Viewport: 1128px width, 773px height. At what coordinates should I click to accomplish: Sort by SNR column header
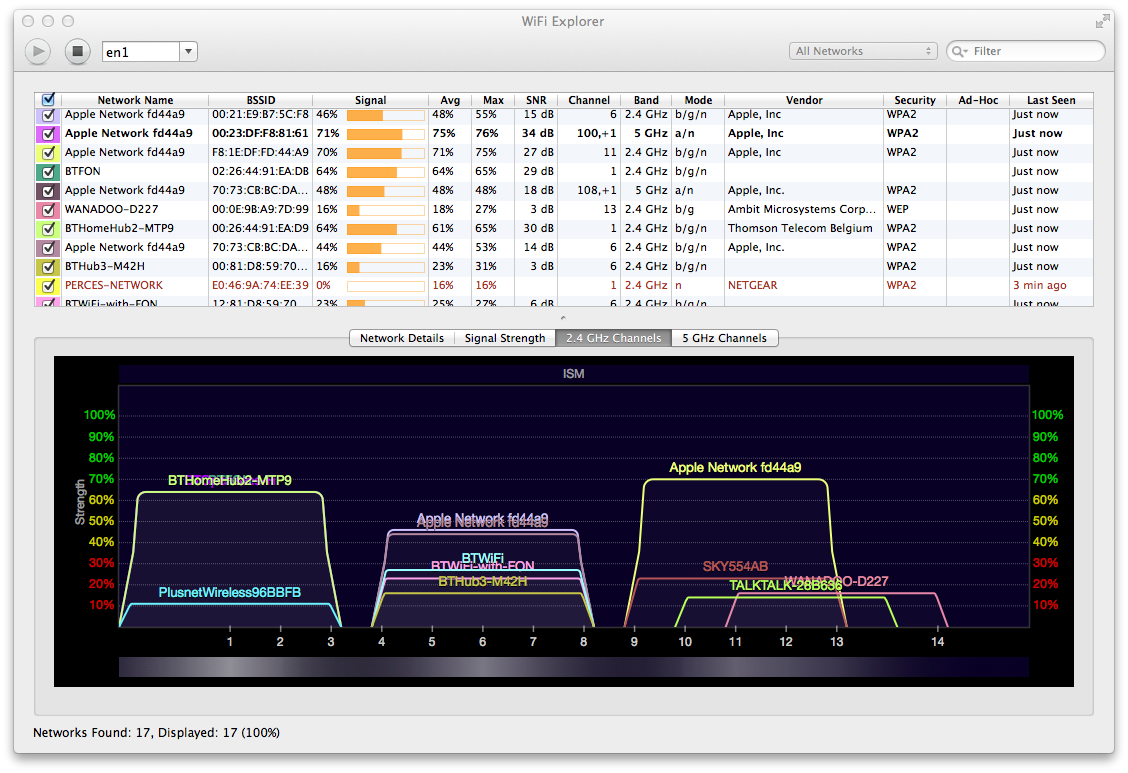pos(536,100)
